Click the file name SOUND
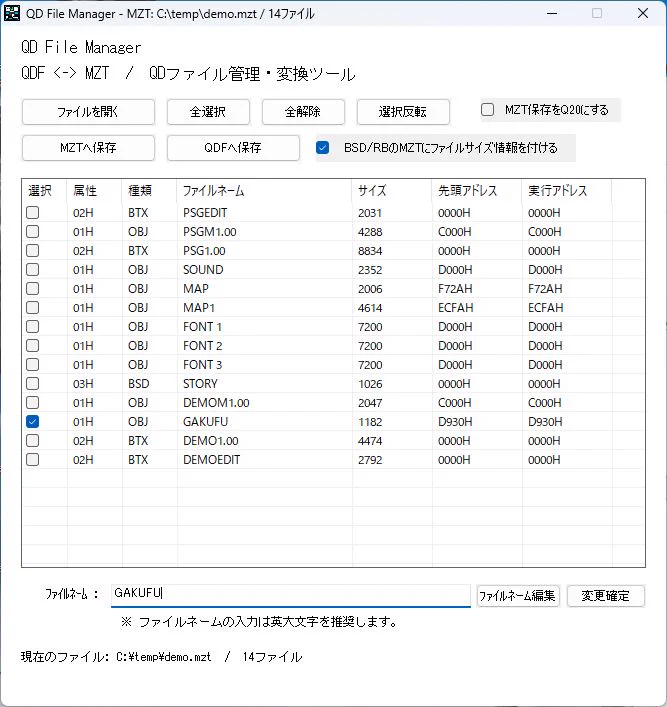 click(203, 270)
